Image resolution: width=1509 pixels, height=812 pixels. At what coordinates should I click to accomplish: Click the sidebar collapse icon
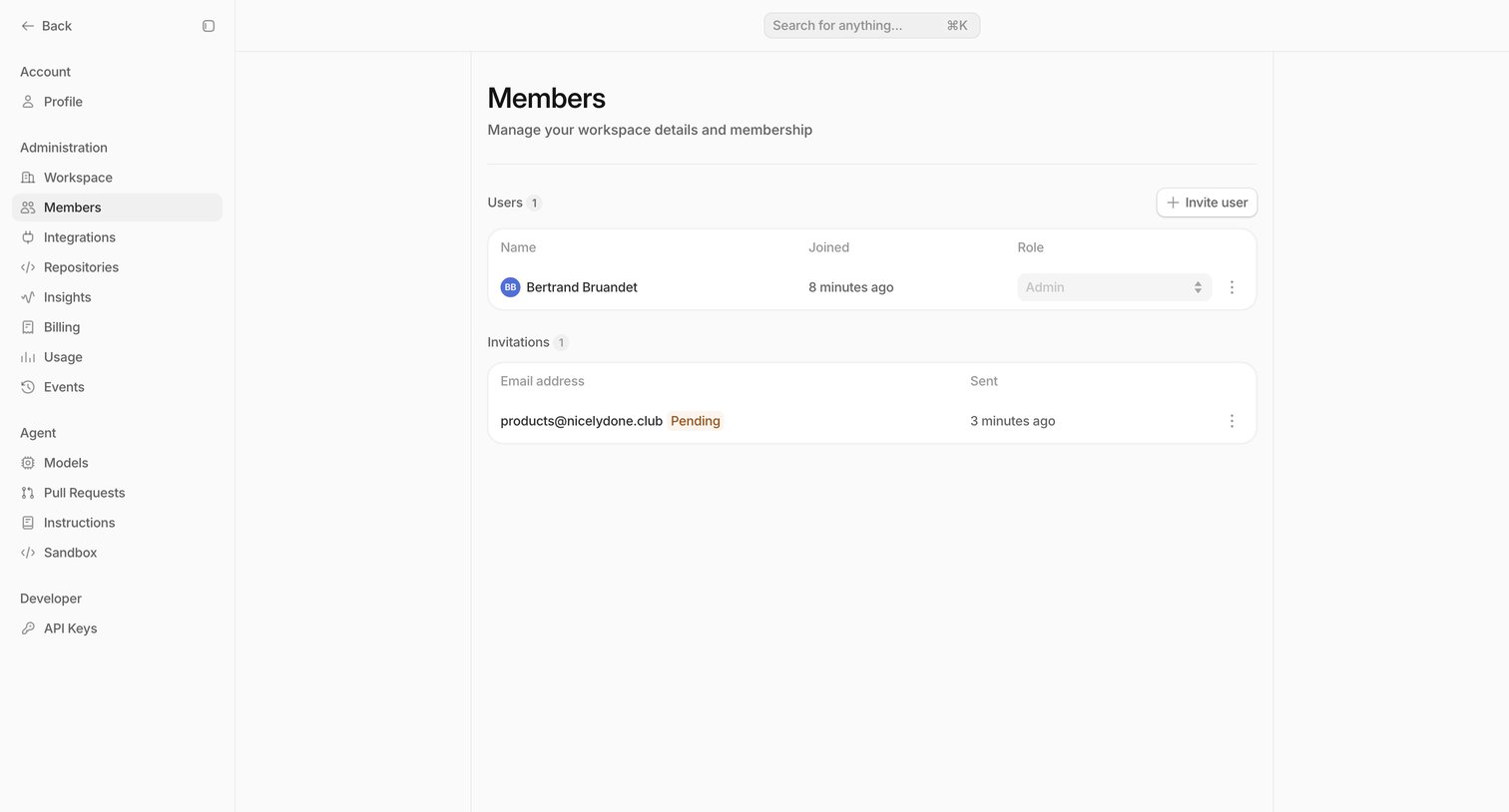click(209, 26)
